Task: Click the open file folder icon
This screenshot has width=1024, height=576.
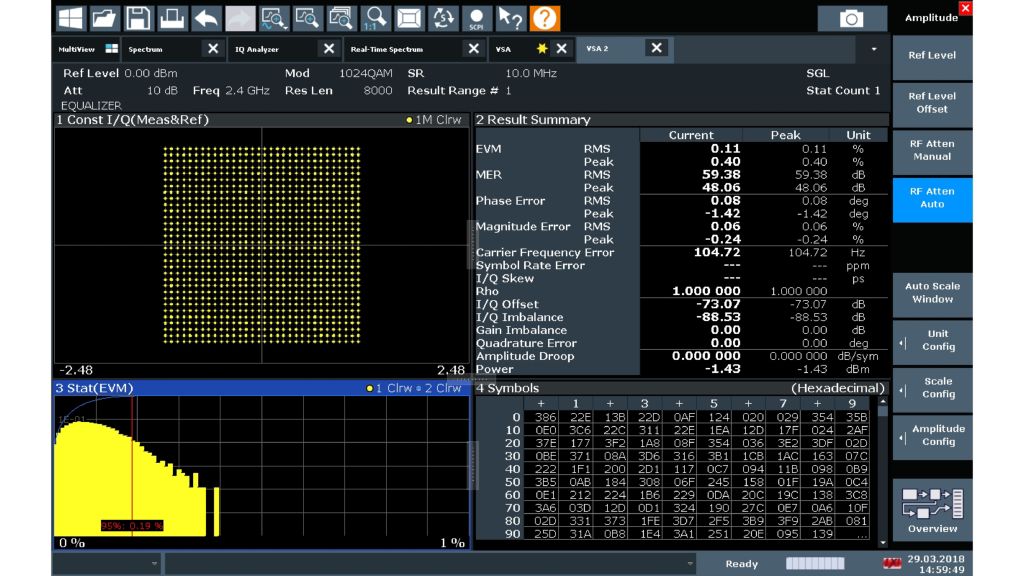Action: [x=104, y=18]
